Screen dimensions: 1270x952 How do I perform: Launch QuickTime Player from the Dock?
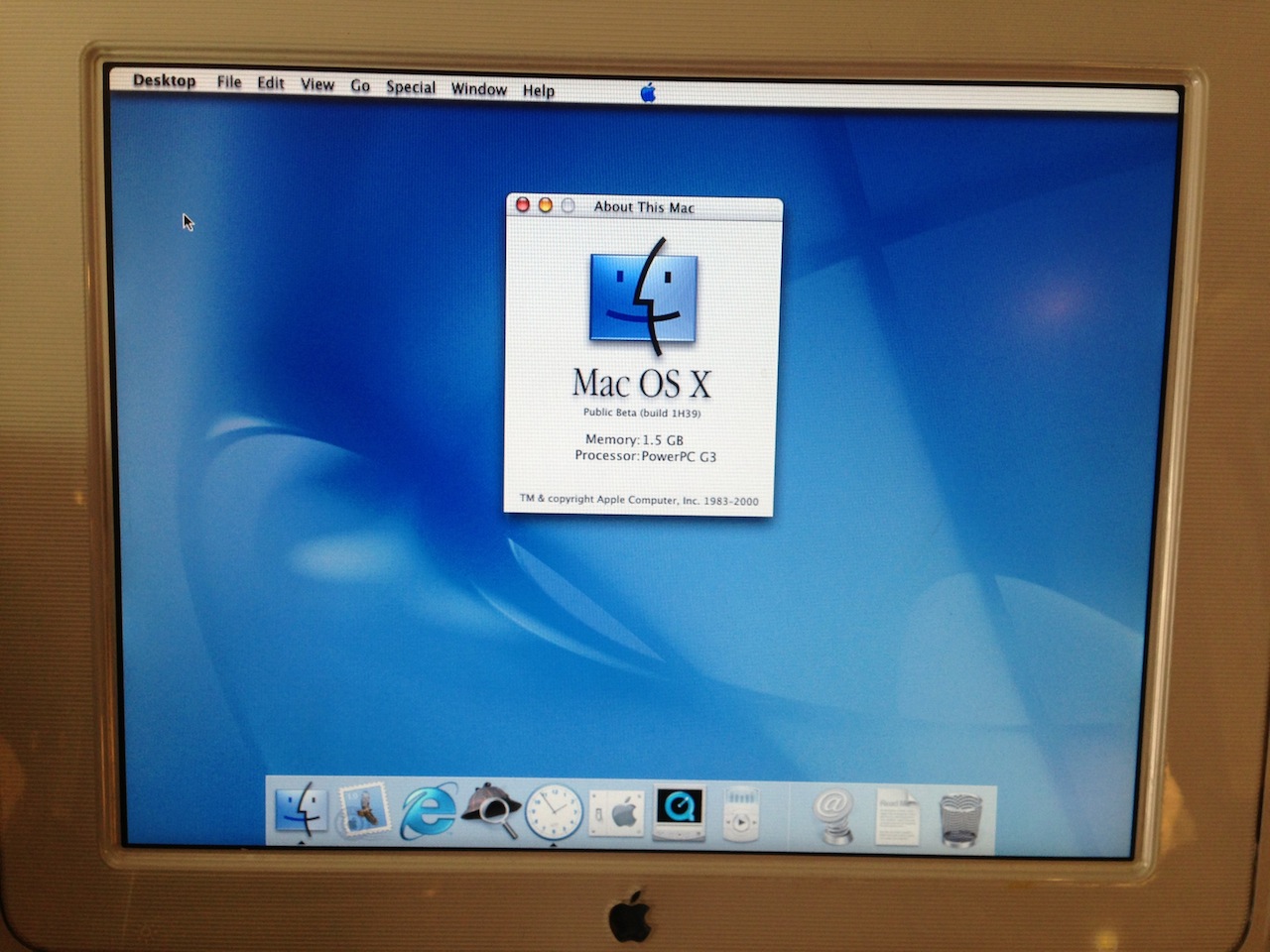click(x=680, y=814)
